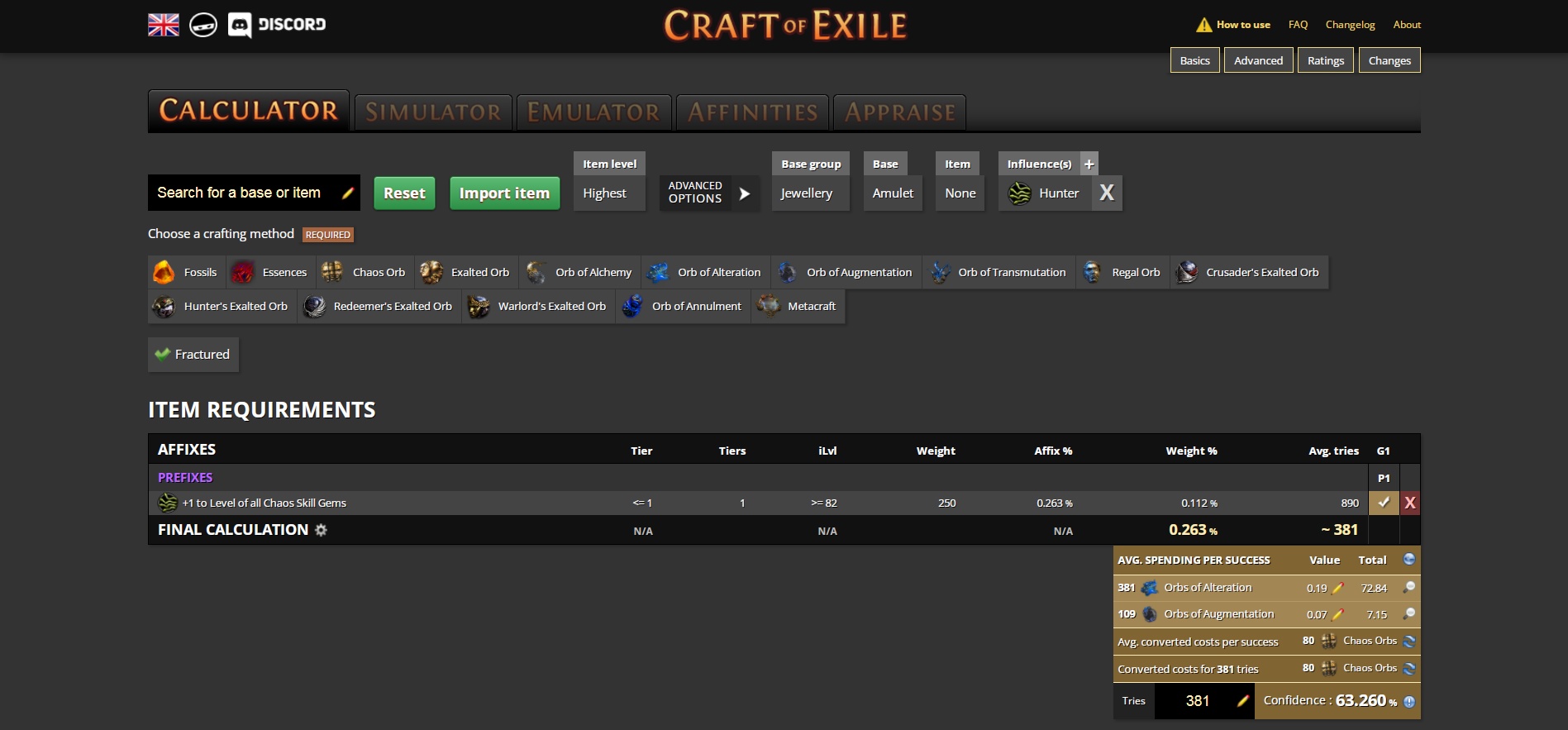This screenshot has width=1568, height=730.
Task: Choose Regal Orb crafting method
Action: point(1122,272)
